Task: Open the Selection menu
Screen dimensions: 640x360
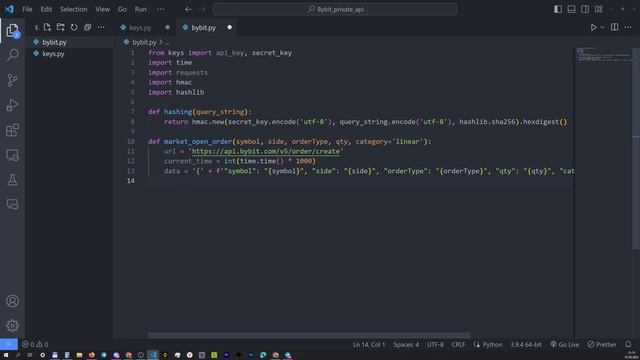Action: (x=73, y=9)
